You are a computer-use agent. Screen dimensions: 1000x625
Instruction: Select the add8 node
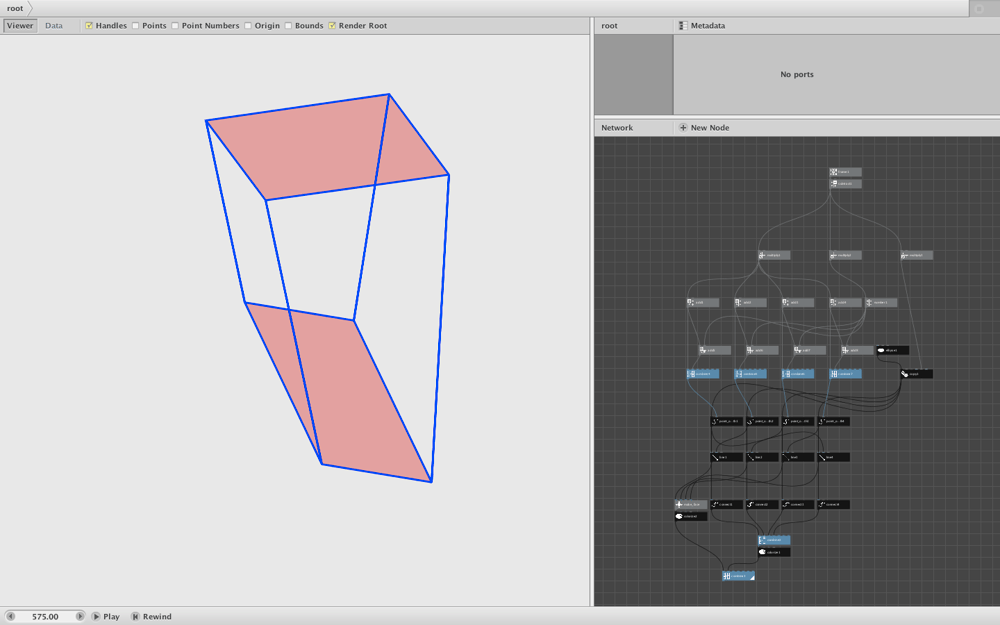(x=858, y=350)
